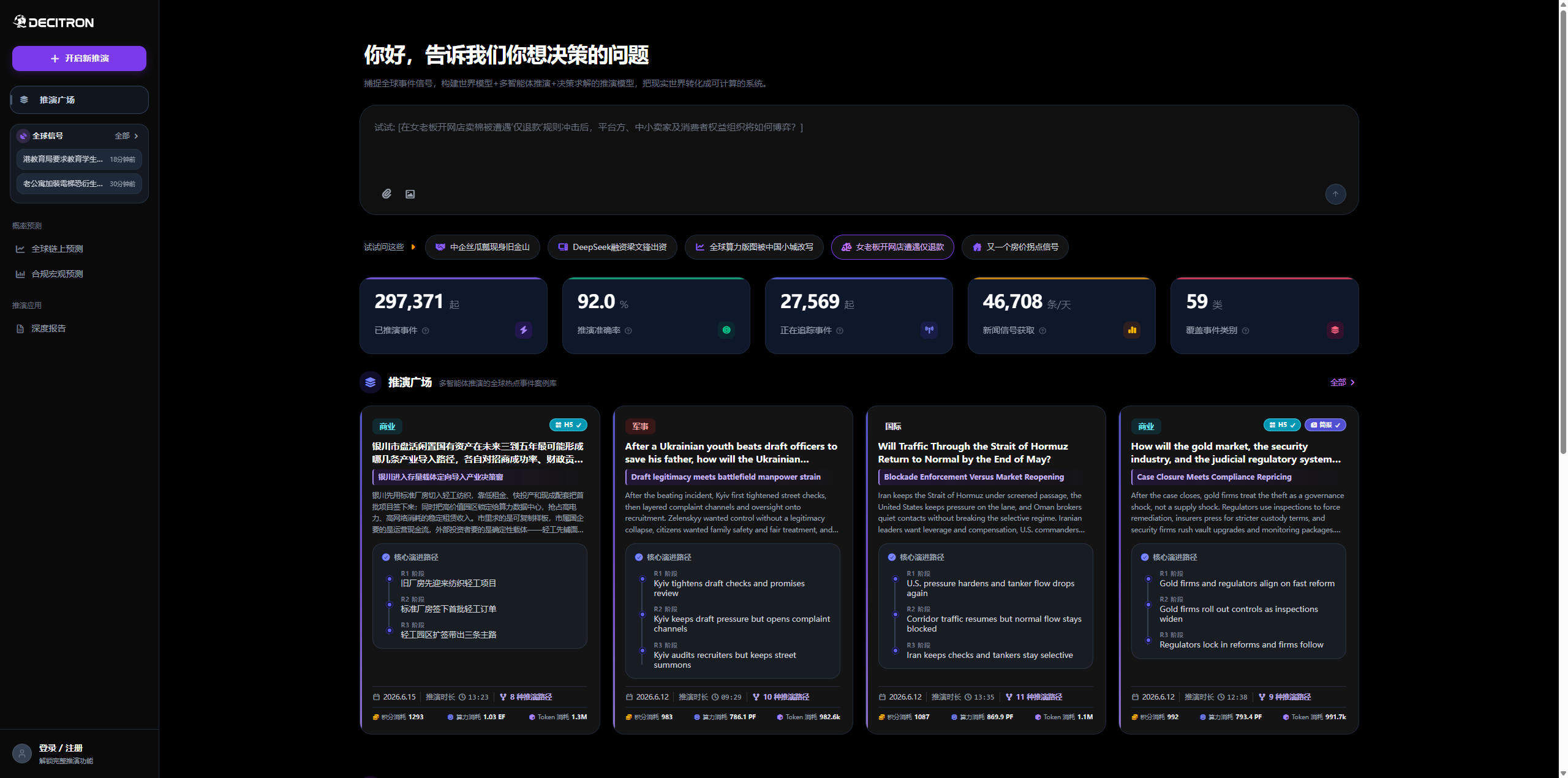Viewport: 1568px width, 778px height.
Task: Click info icon next to 正在追踪事件
Action: point(840,331)
